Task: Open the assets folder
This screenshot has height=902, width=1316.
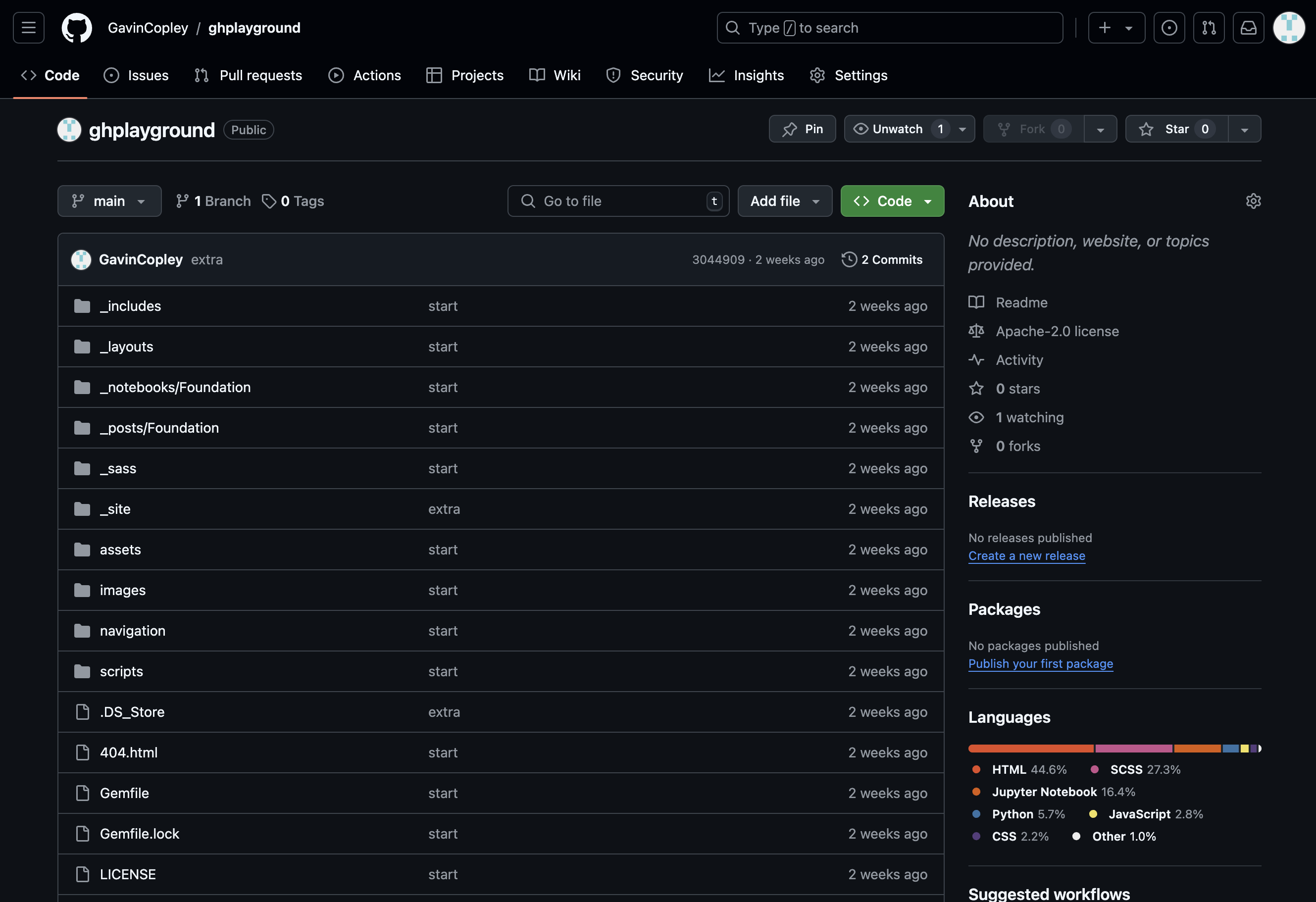Action: (x=120, y=549)
